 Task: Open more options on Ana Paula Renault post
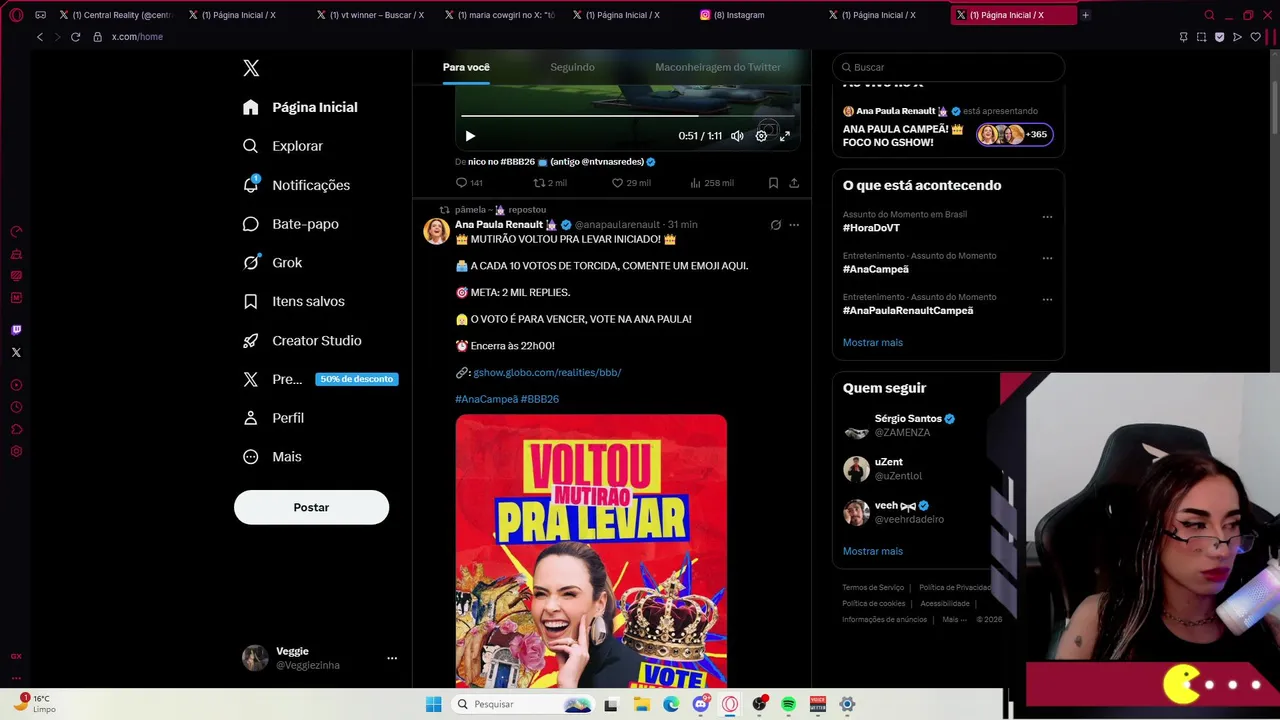794,225
